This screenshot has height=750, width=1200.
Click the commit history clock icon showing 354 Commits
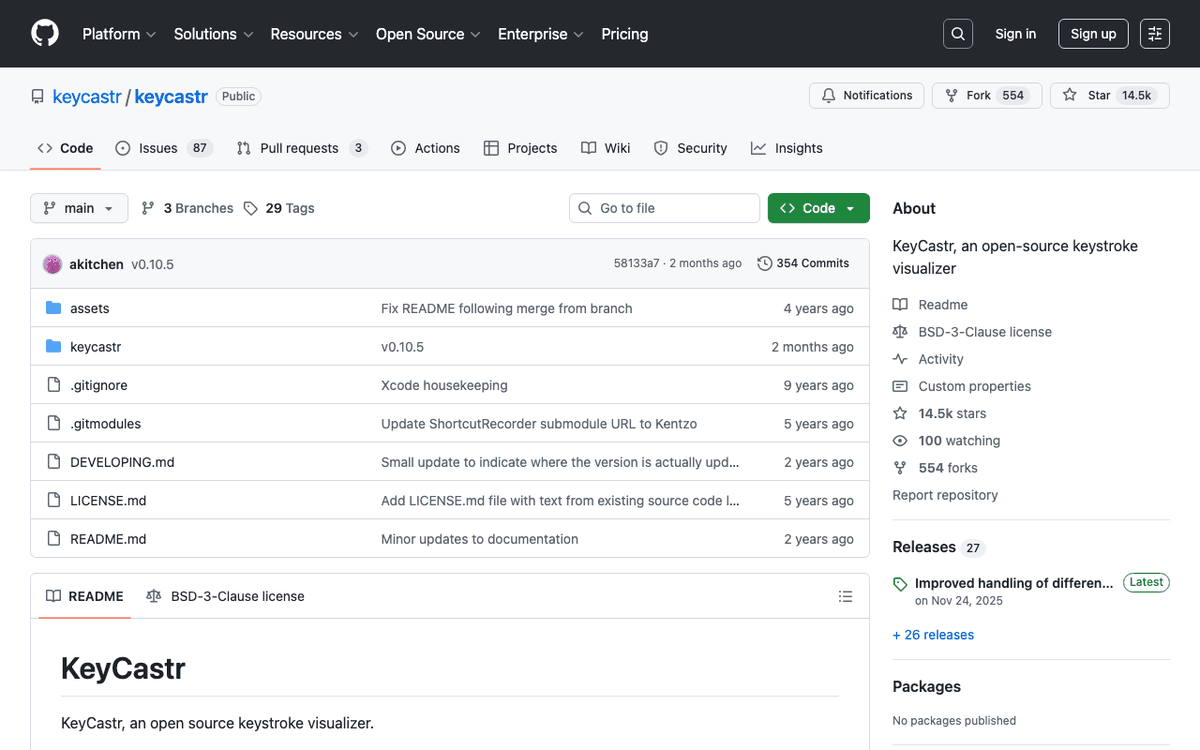763,262
